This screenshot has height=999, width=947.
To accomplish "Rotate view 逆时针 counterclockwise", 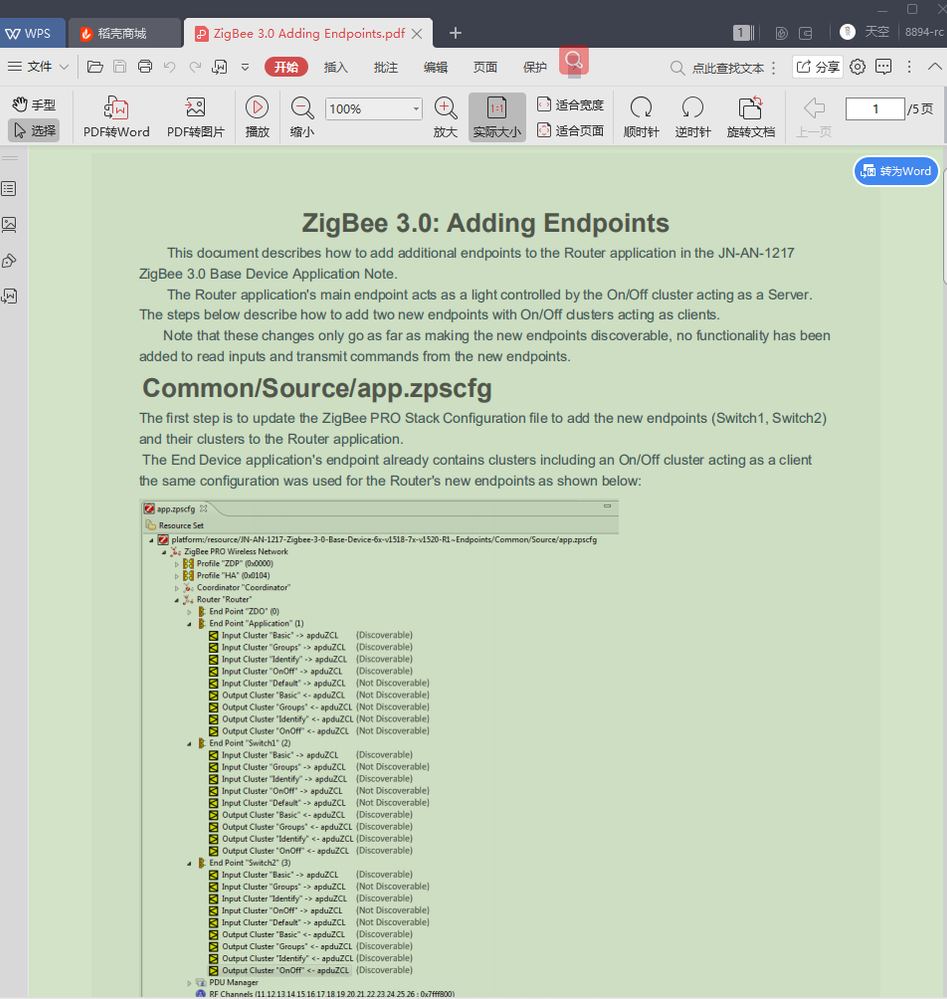I will 693,117.
